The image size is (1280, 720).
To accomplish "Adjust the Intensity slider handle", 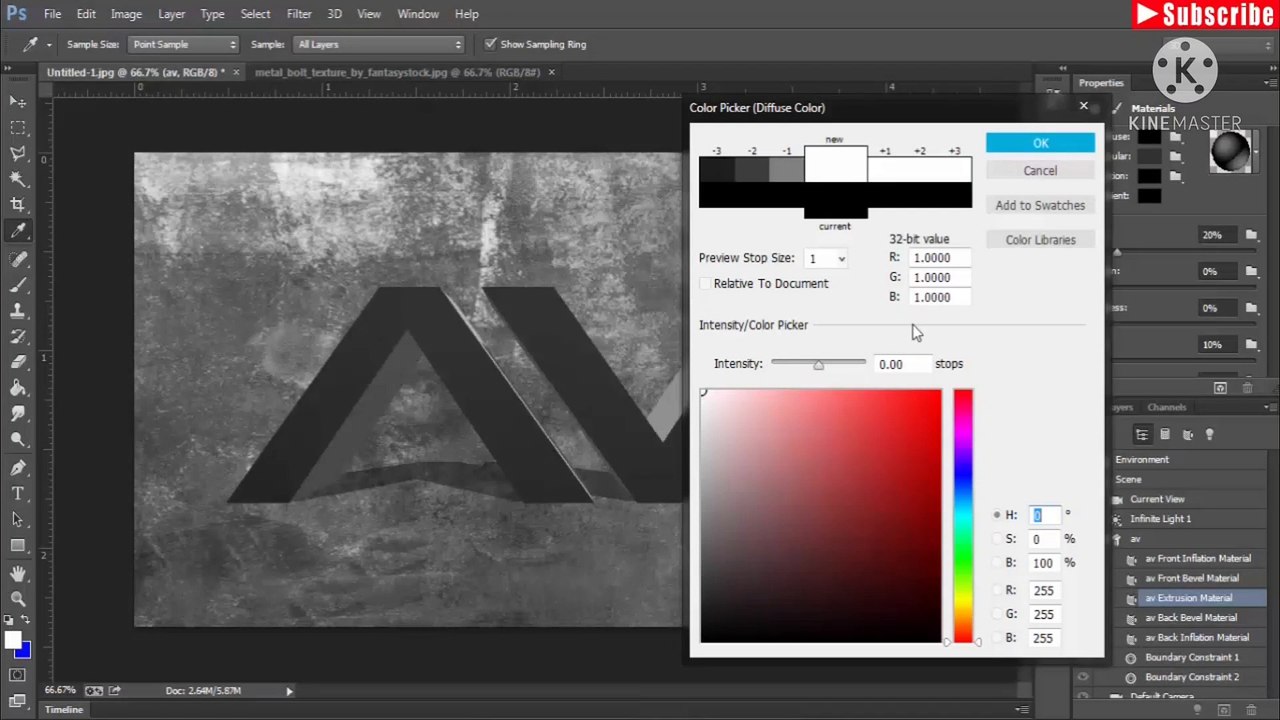I will (818, 366).
